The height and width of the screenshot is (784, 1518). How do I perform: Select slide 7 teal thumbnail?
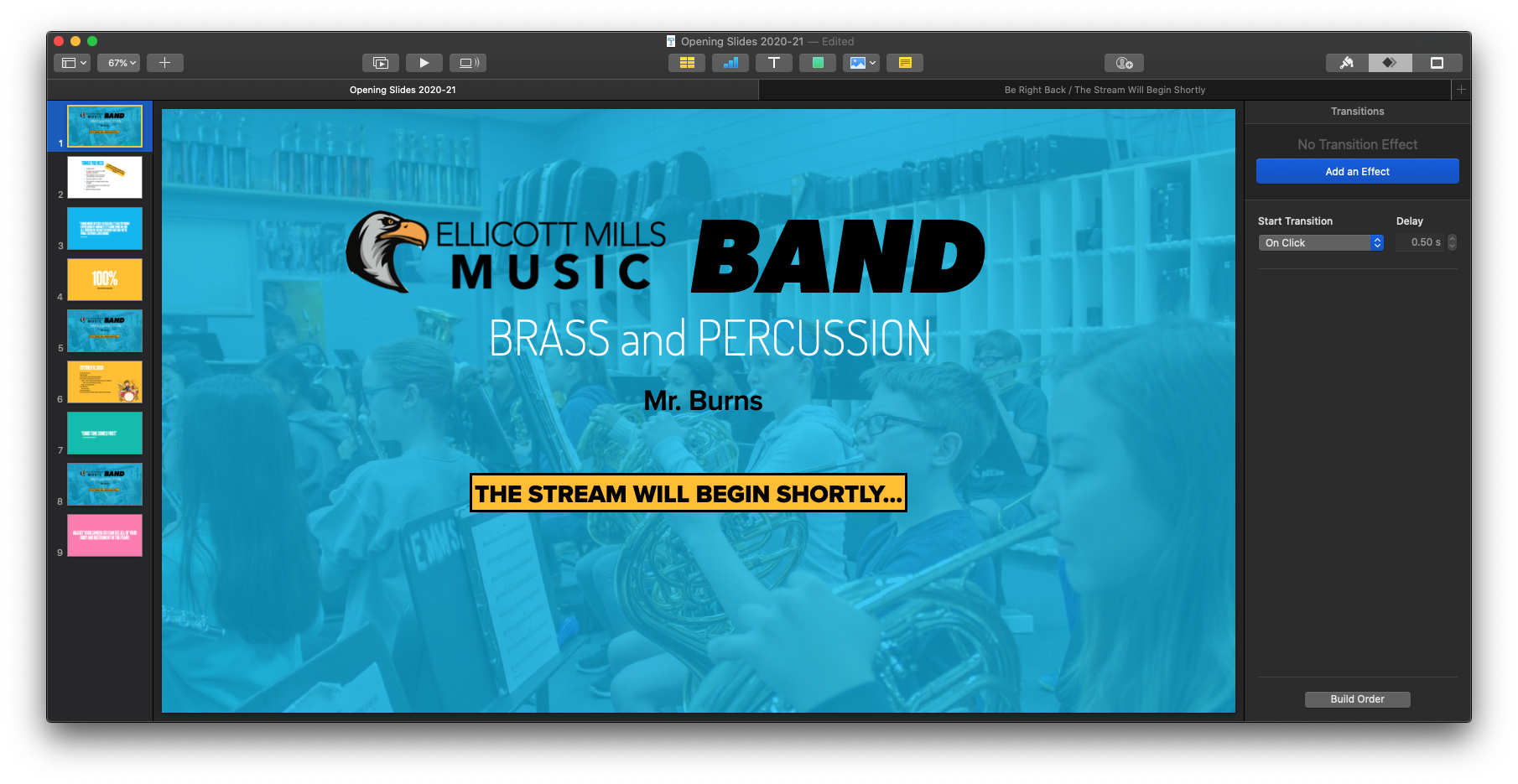[x=105, y=433]
